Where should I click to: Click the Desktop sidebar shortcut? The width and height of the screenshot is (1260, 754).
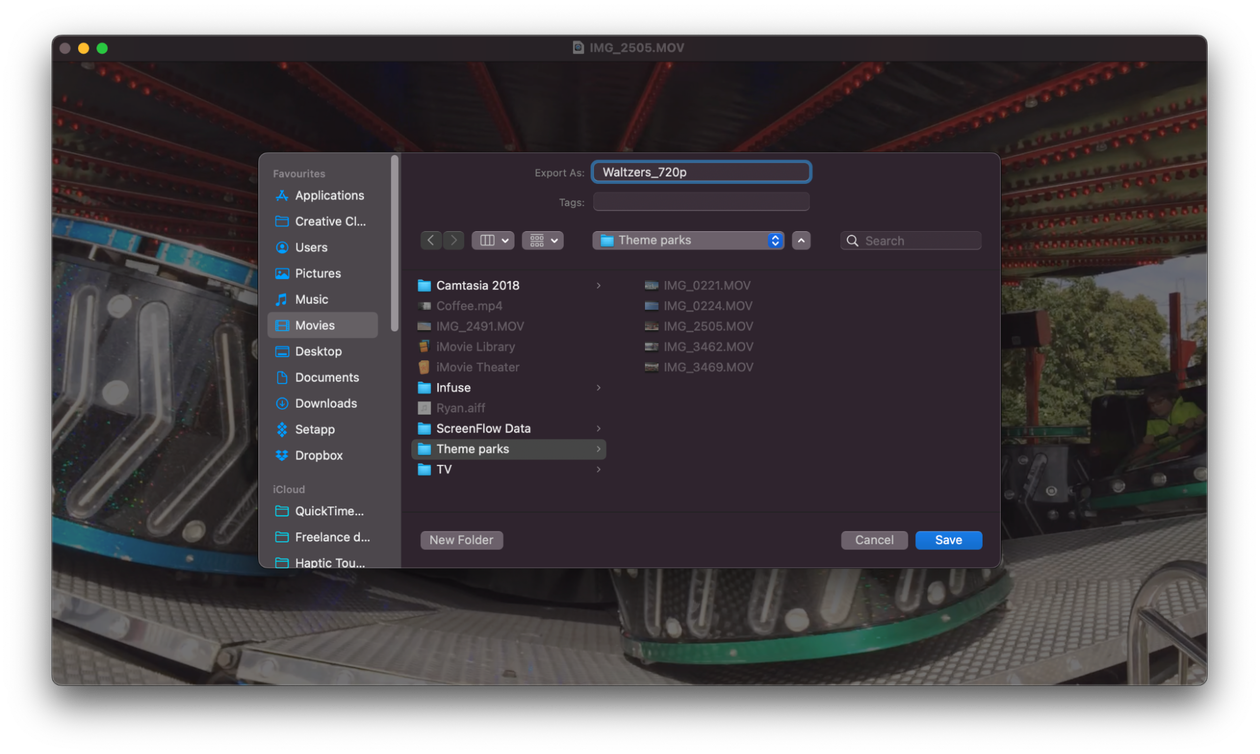(318, 352)
